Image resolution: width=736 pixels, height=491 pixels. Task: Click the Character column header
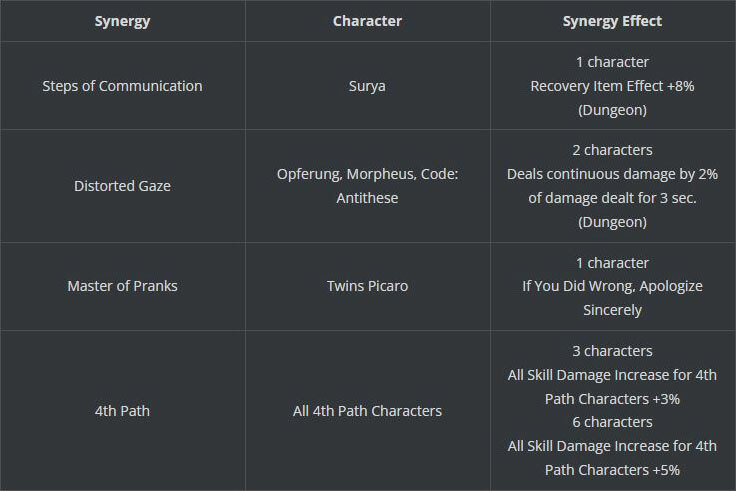pyautogui.click(x=368, y=21)
